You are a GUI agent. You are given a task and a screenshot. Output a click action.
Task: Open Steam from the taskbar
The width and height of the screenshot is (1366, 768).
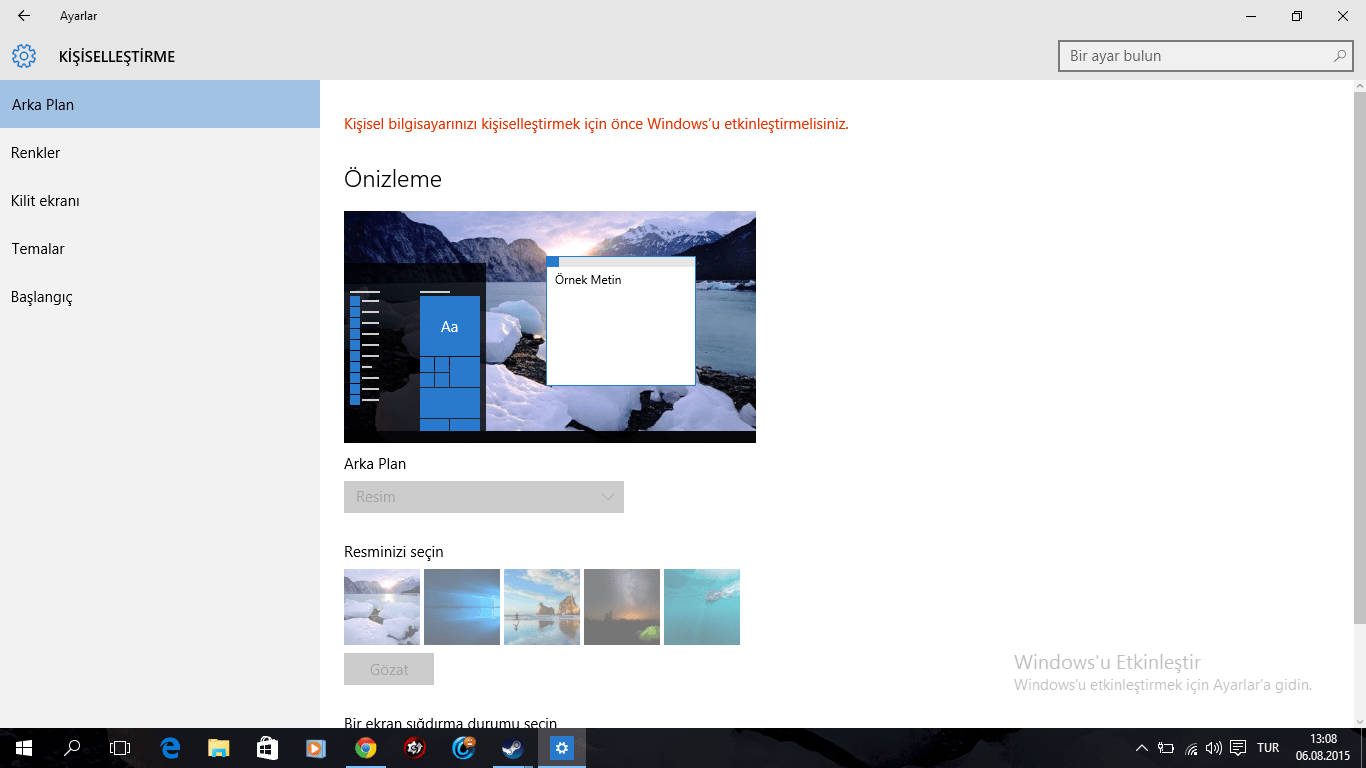pos(513,748)
